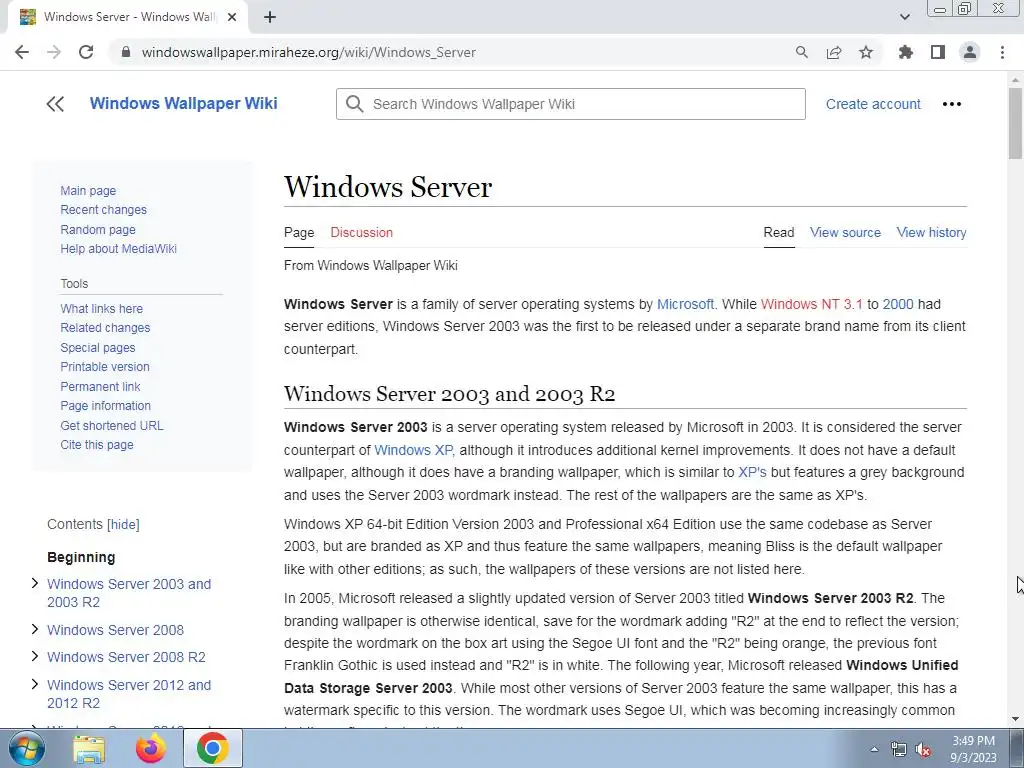
Task: Select the Page tab
Action: click(299, 232)
